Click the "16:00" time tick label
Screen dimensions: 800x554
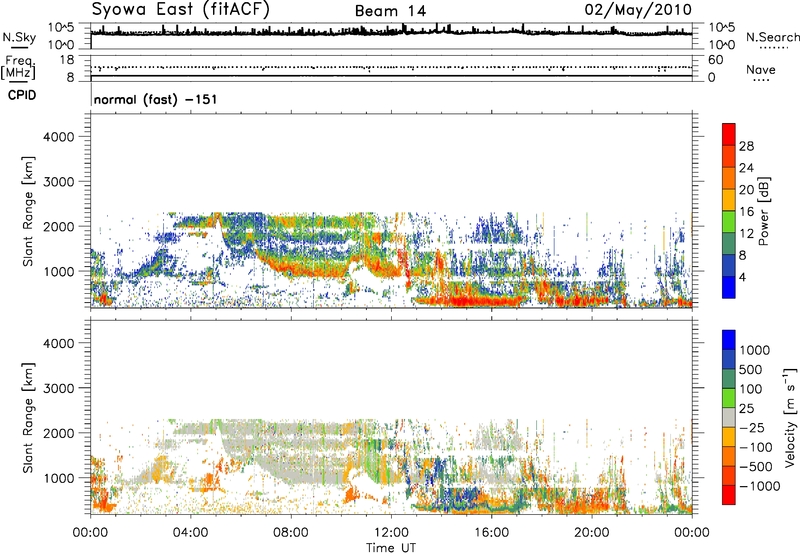pos(491,533)
